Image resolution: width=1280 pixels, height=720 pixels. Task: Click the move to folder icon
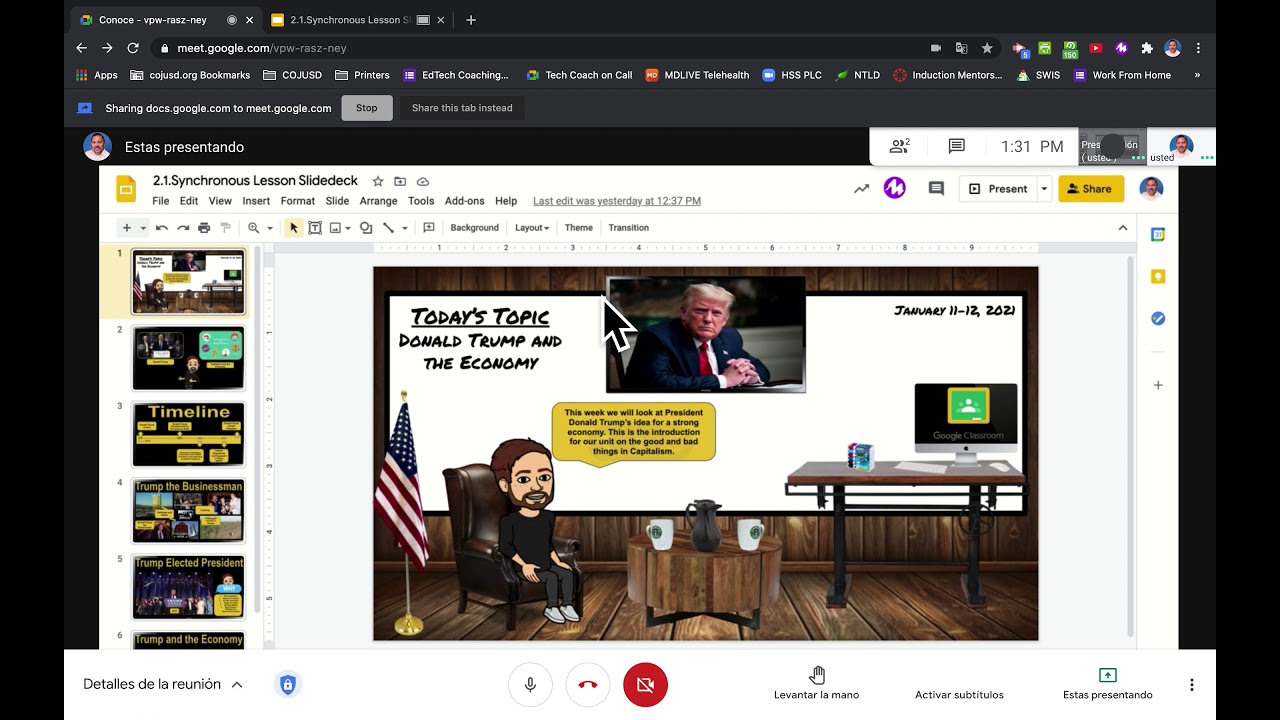(400, 181)
